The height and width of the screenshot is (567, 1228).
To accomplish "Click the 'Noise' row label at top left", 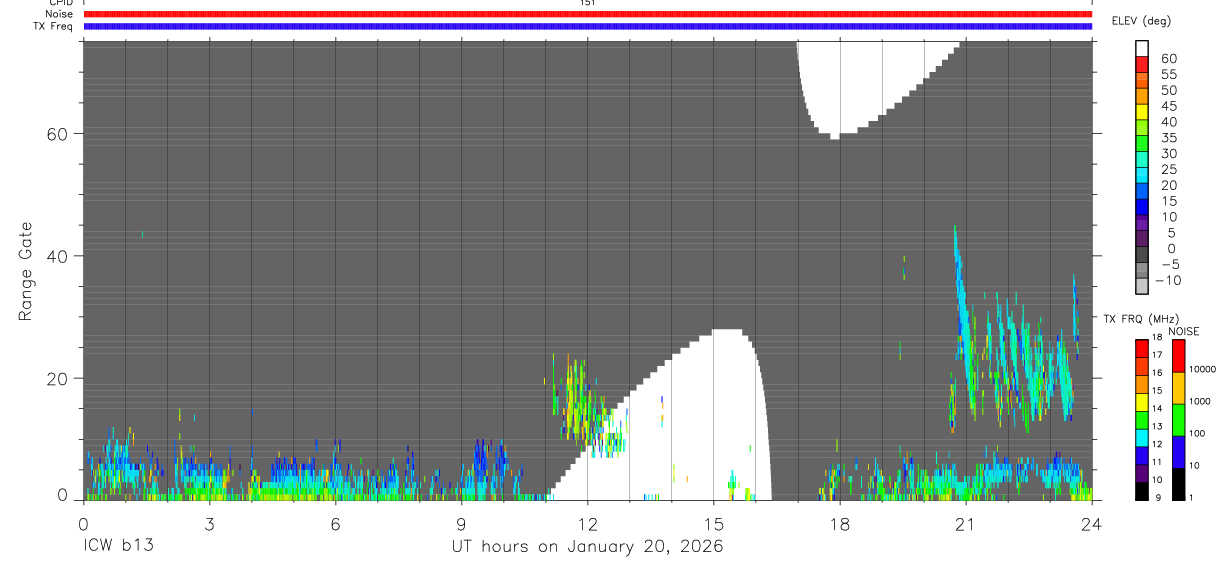I will [59, 14].
